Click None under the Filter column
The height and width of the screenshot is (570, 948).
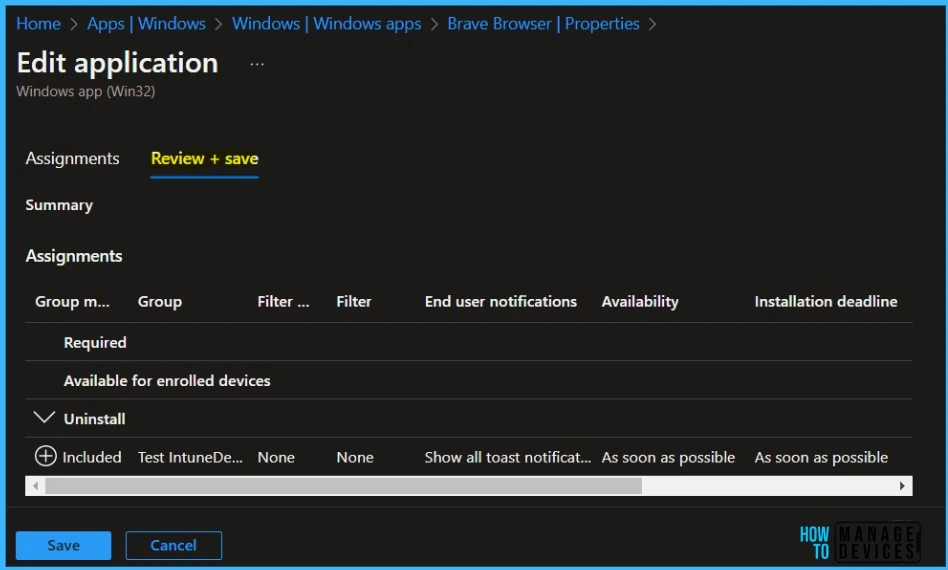click(355, 457)
